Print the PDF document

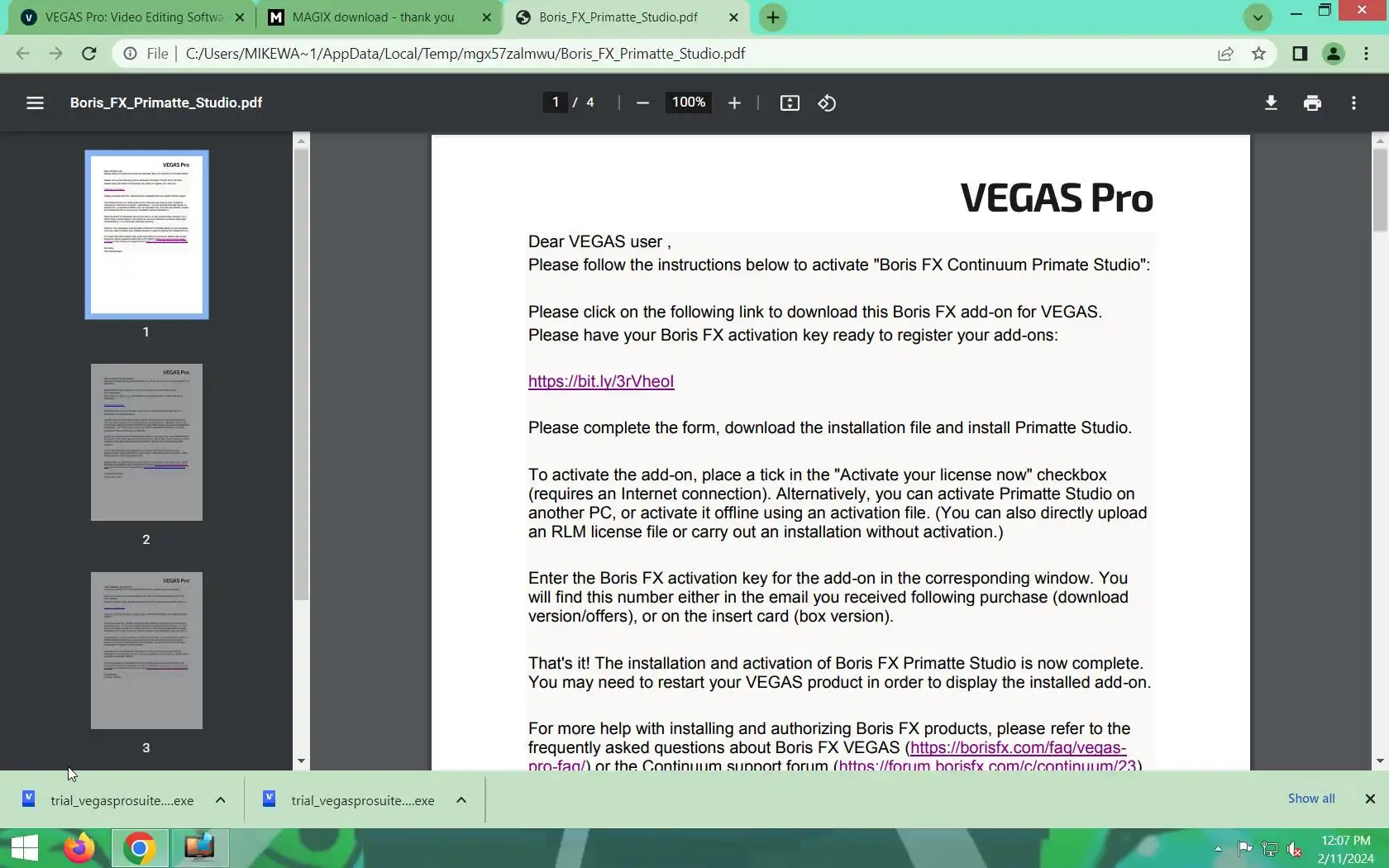click(x=1312, y=103)
